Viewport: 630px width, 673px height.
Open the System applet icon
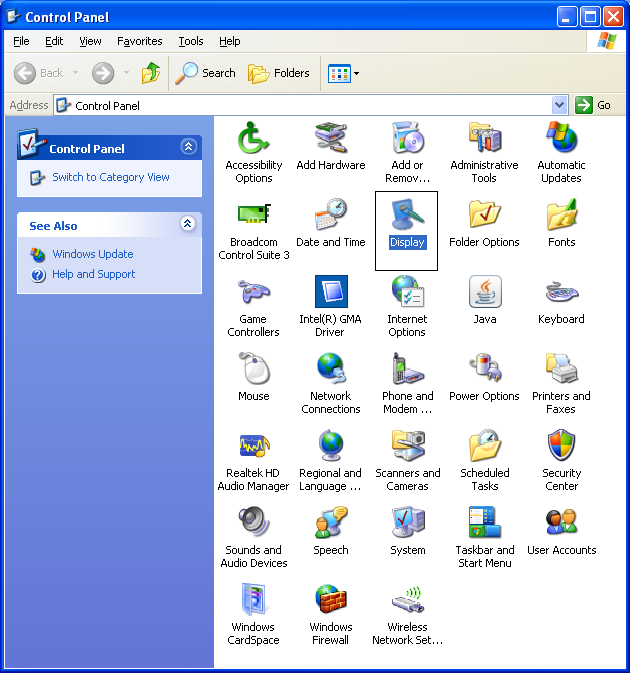click(407, 522)
